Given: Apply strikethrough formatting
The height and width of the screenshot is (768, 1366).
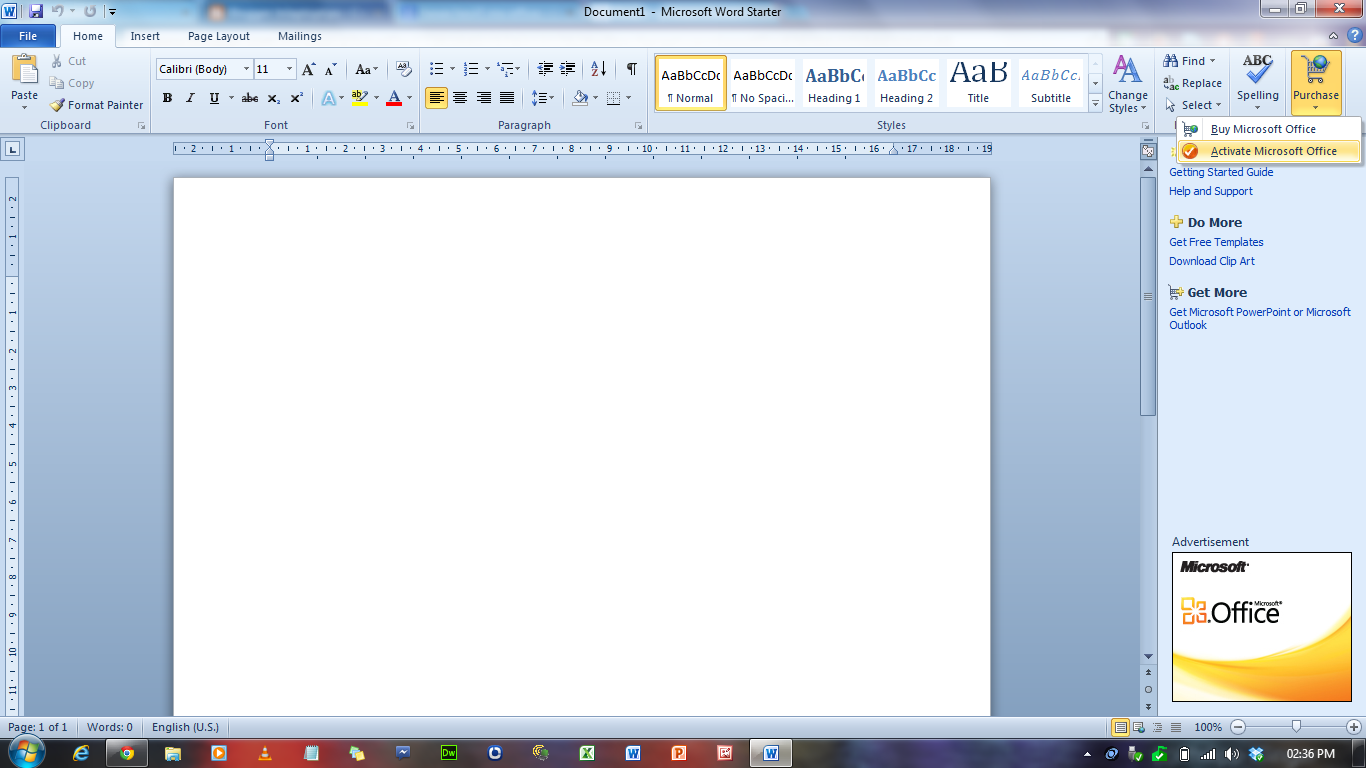Looking at the screenshot, I should pyautogui.click(x=250, y=98).
